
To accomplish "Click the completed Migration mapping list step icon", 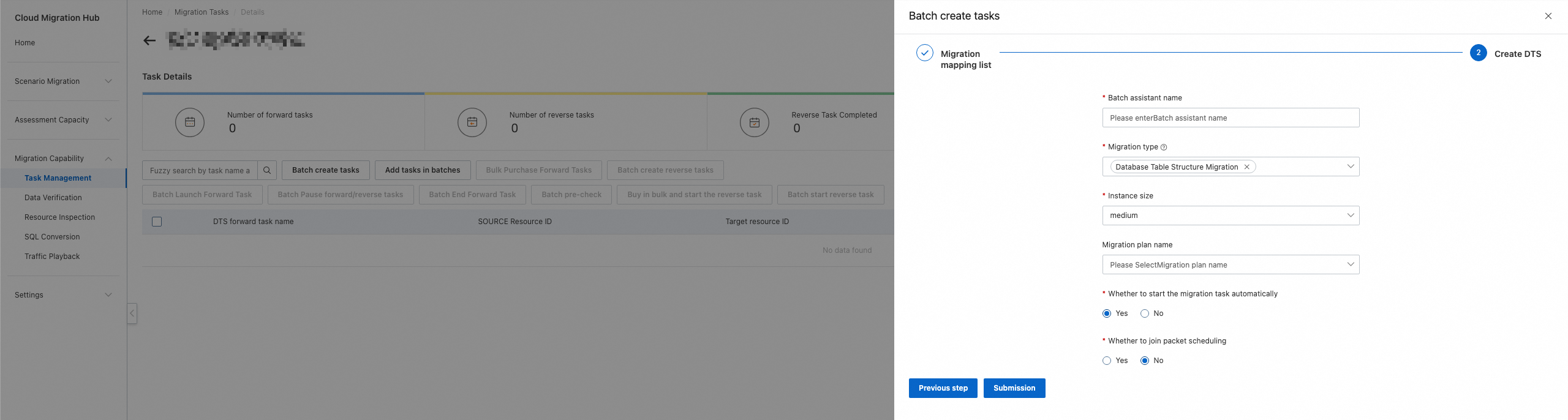I will [925, 53].
